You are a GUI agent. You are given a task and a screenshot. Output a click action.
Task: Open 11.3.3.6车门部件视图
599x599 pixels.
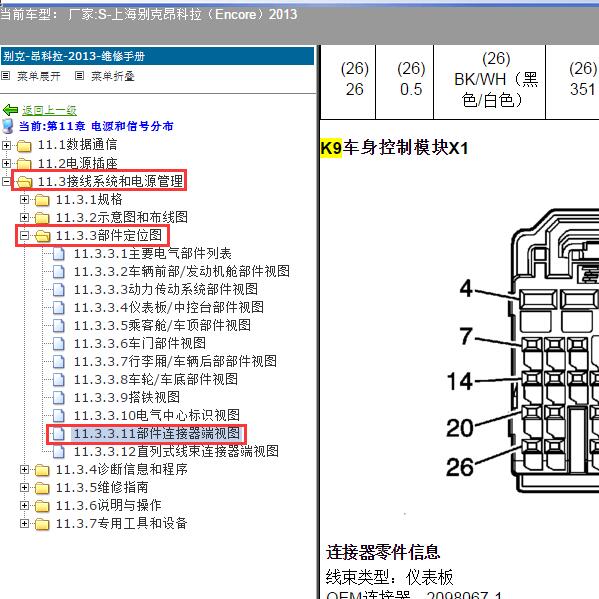click(139, 343)
